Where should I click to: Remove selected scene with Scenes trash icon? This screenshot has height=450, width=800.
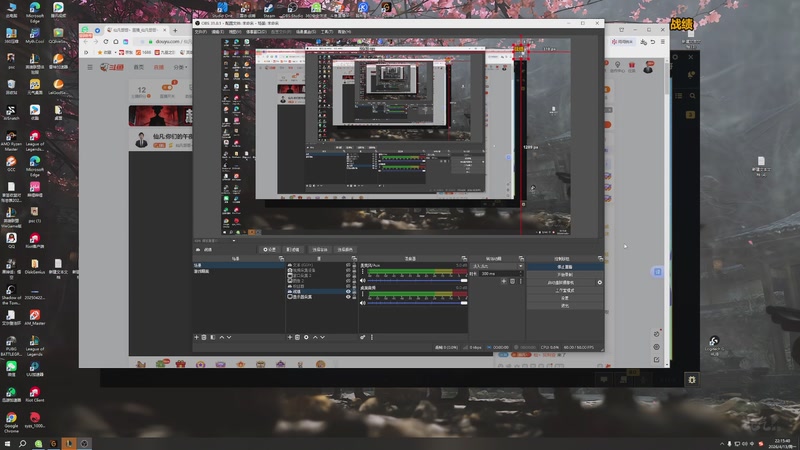(x=204, y=337)
